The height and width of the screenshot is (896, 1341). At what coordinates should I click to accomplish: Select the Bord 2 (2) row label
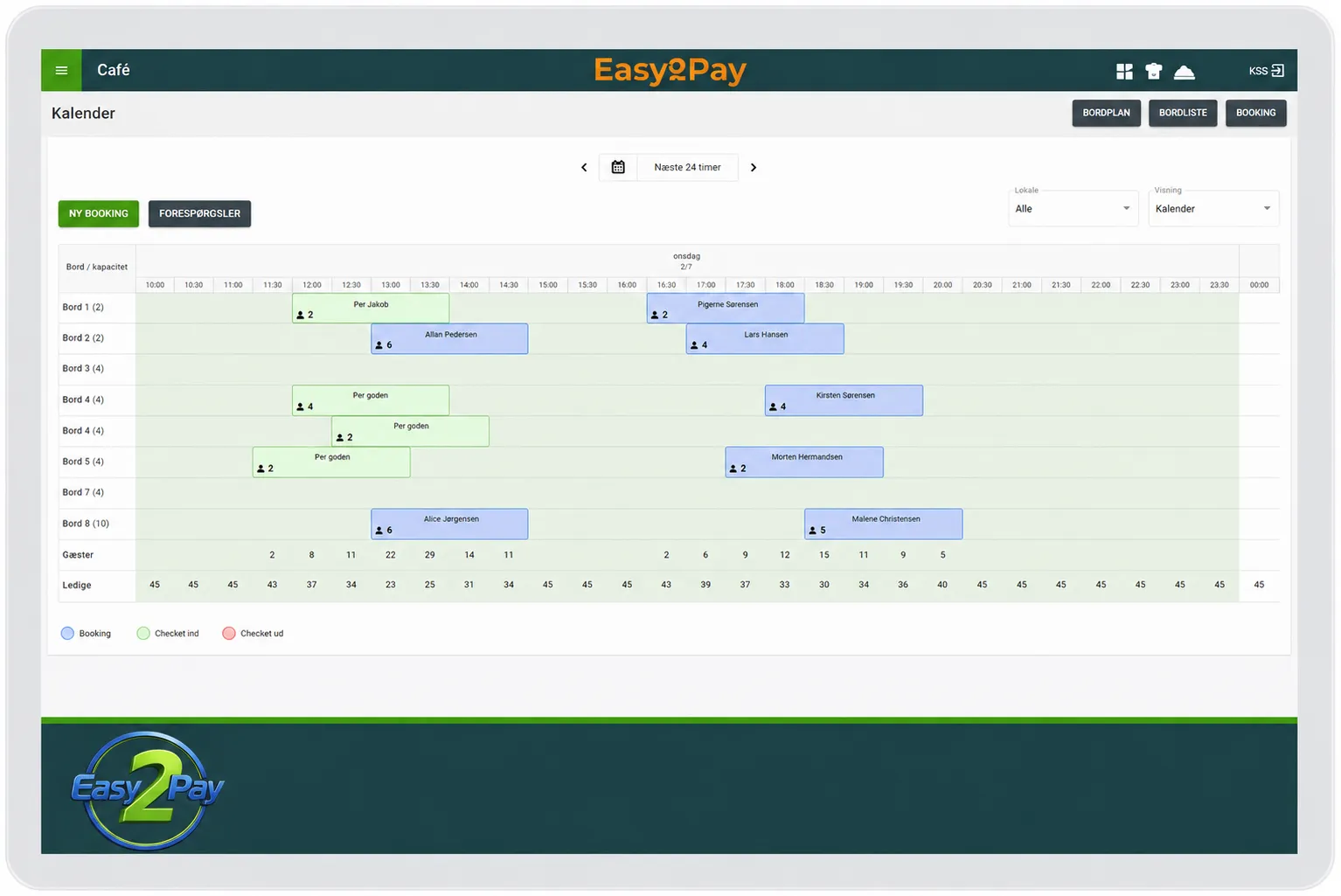click(x=83, y=338)
